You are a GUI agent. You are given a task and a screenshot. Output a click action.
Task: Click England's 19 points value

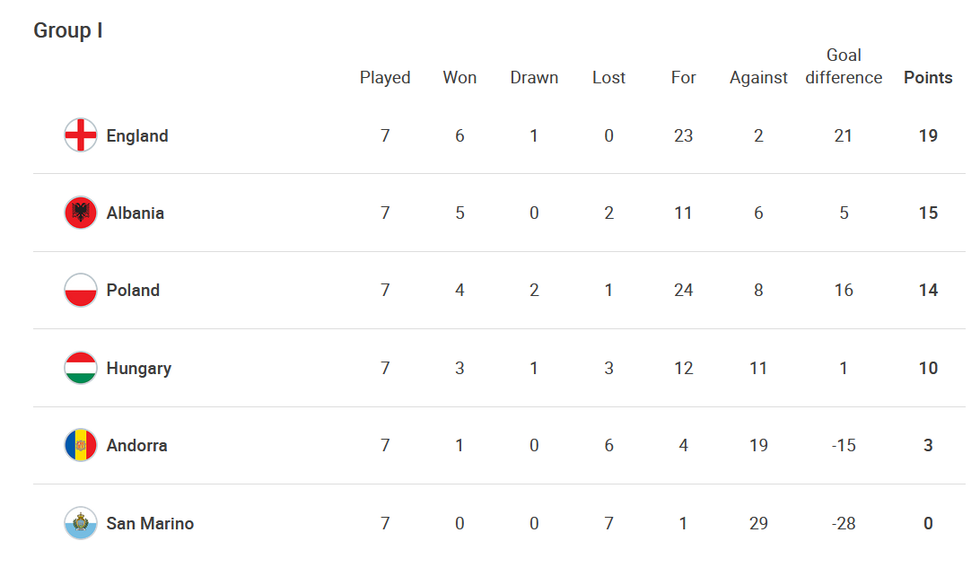pyautogui.click(x=928, y=136)
